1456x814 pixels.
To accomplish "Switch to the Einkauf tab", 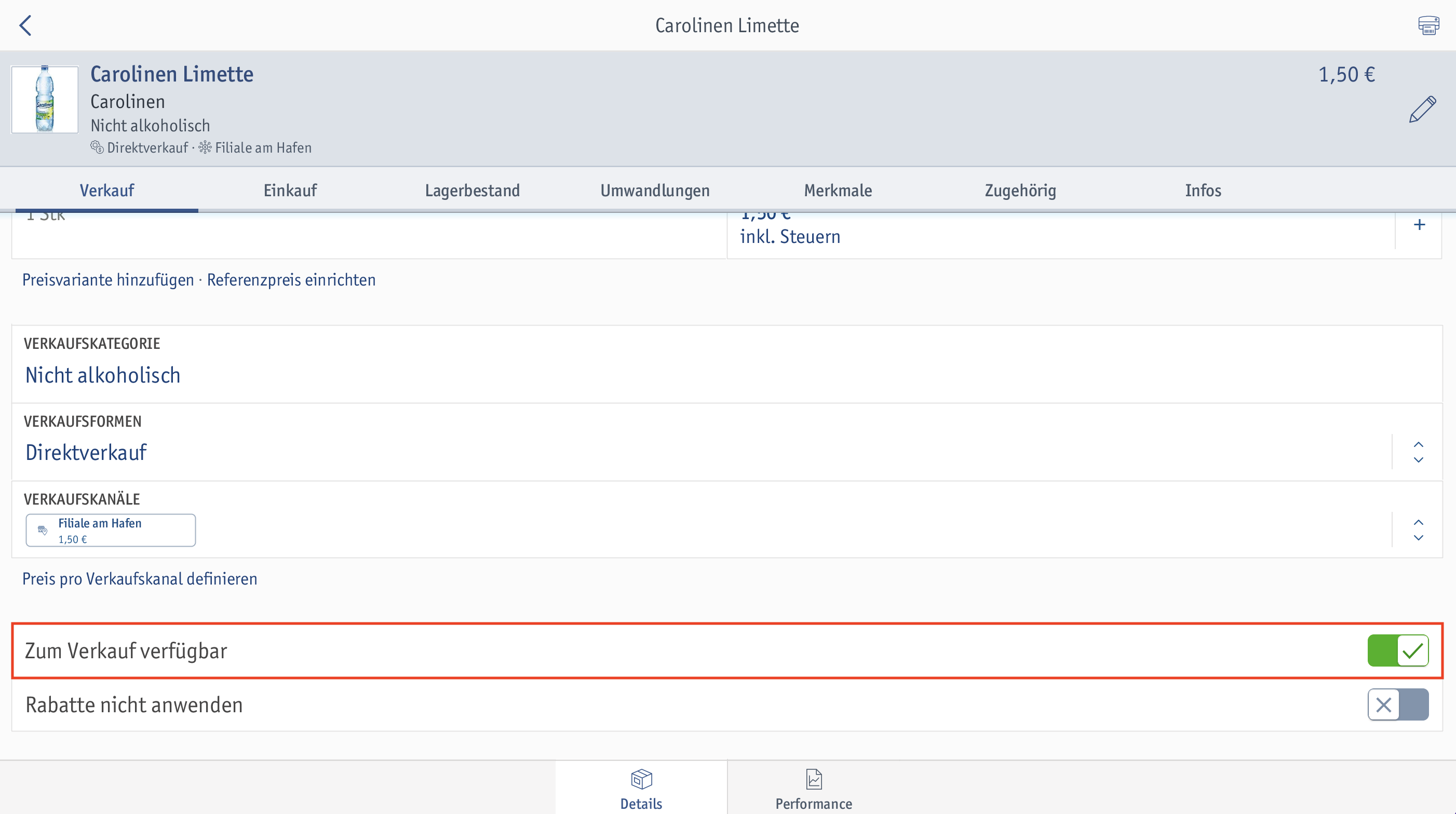I will [290, 191].
